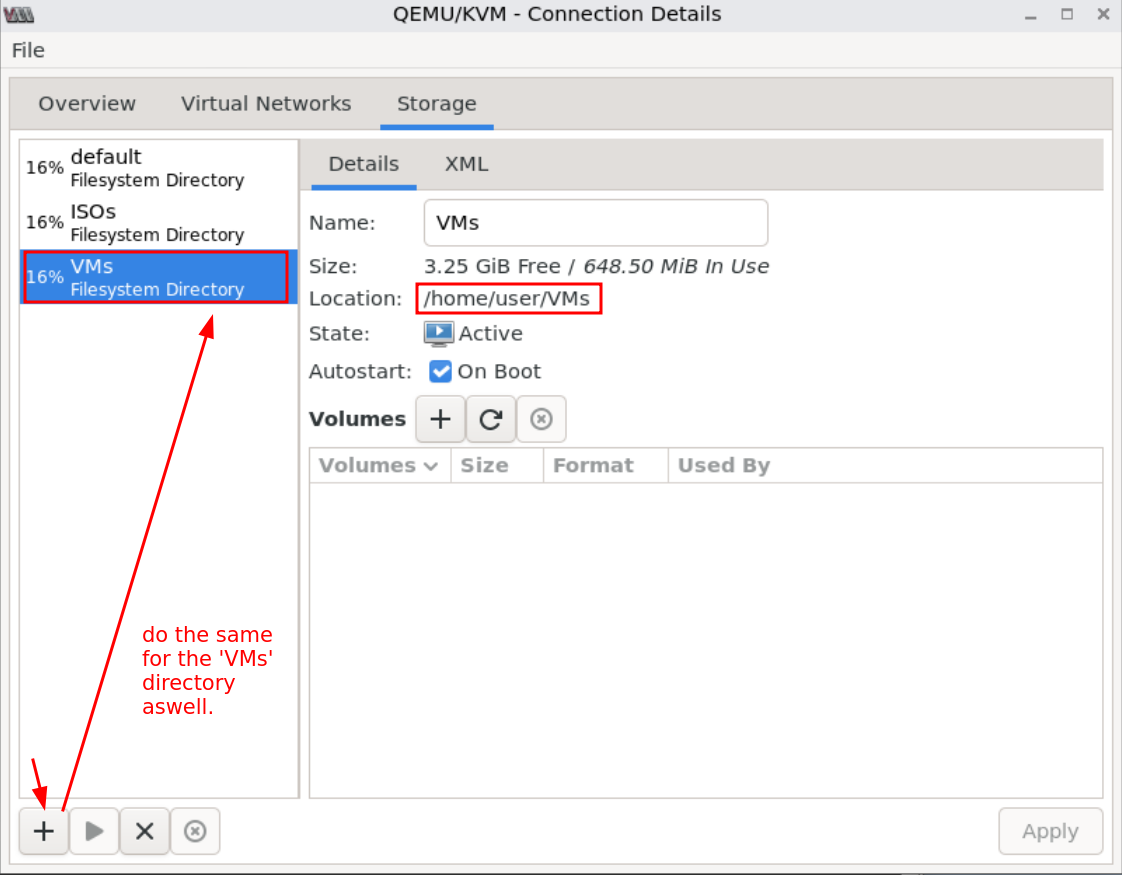Sort by the Format column header
This screenshot has height=875, width=1122.
coord(605,466)
